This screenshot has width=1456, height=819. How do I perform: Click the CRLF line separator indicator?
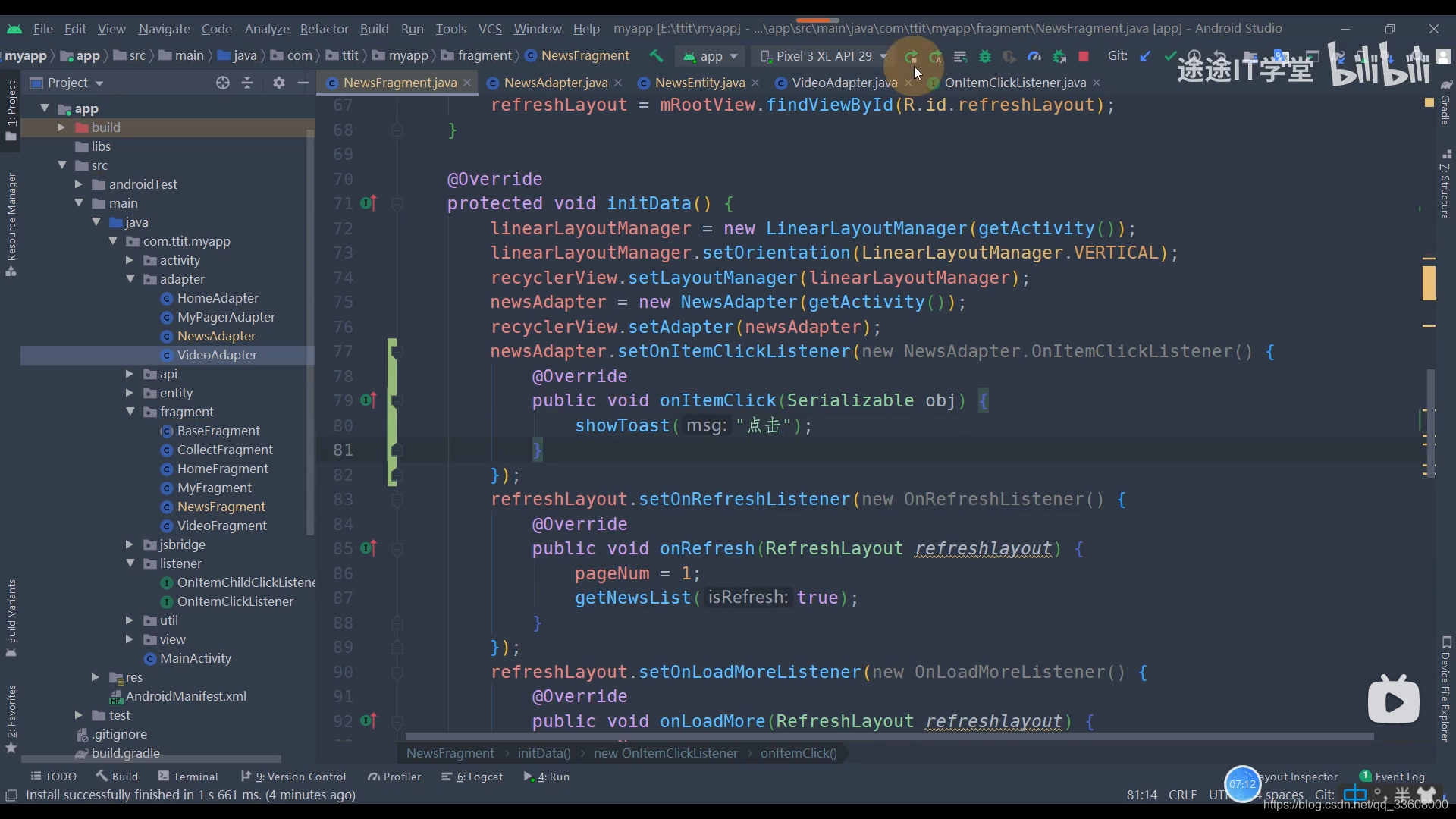1182,795
